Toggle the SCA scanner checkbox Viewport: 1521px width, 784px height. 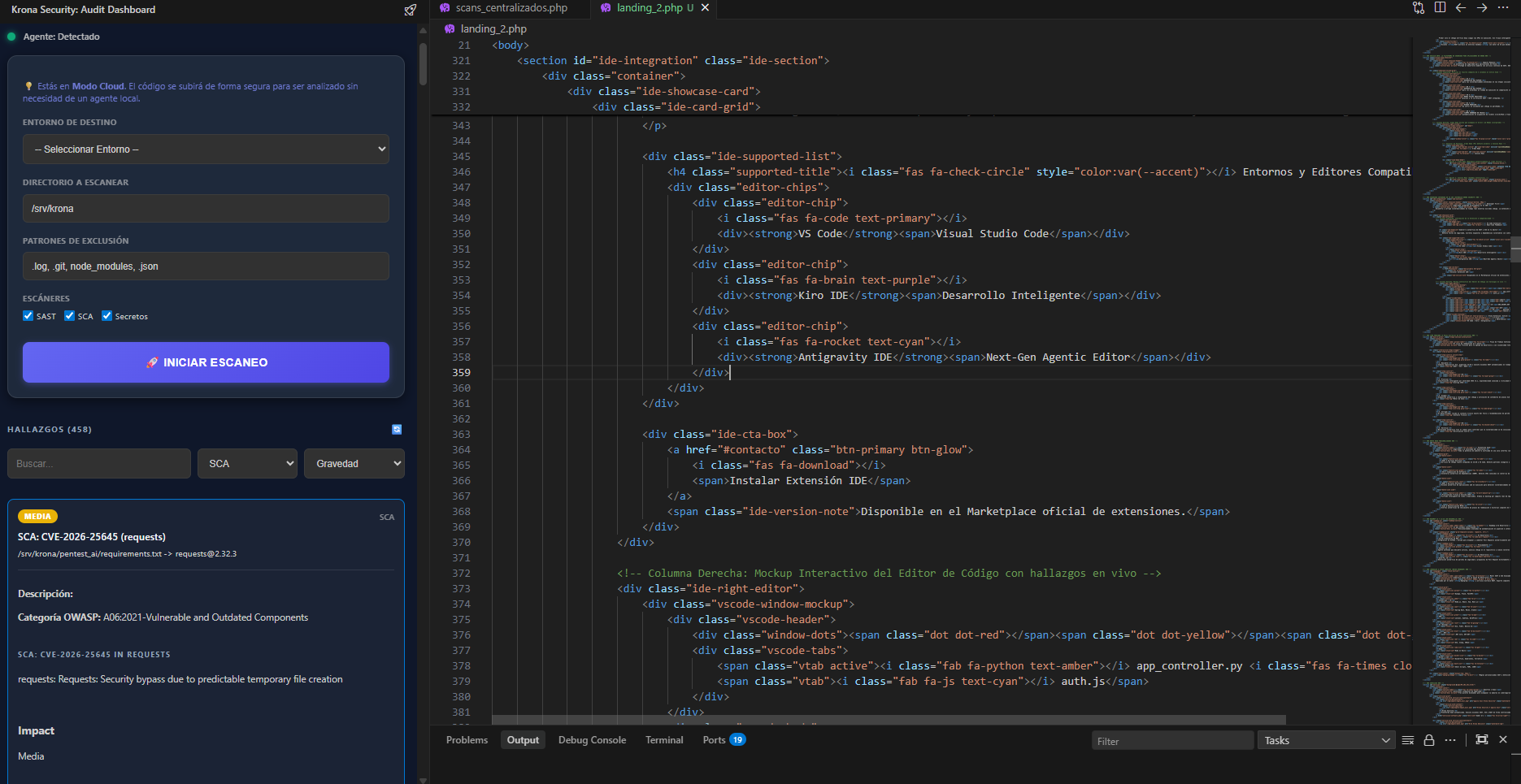(69, 316)
